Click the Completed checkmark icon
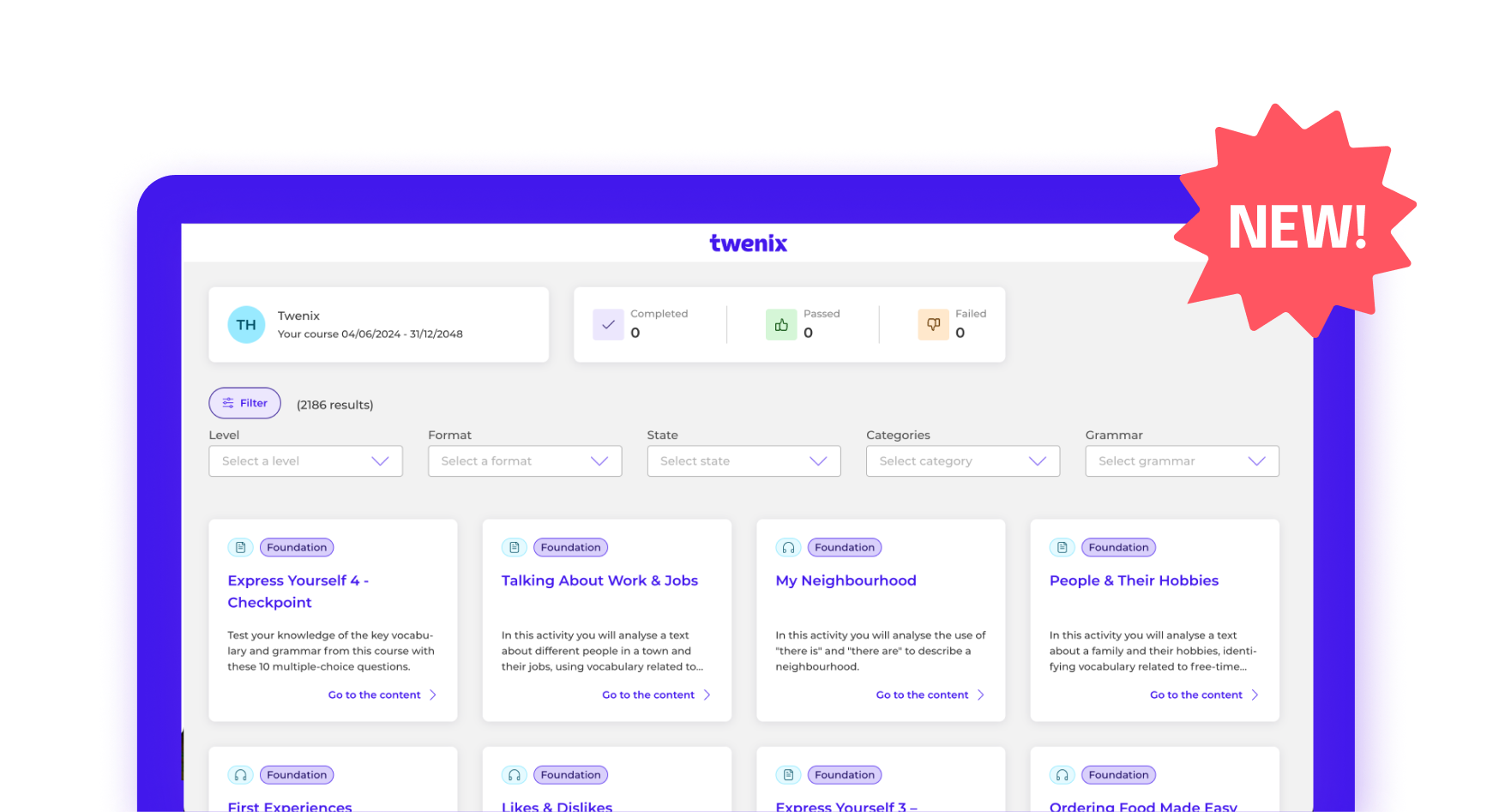The height and width of the screenshot is (812, 1505). click(608, 325)
